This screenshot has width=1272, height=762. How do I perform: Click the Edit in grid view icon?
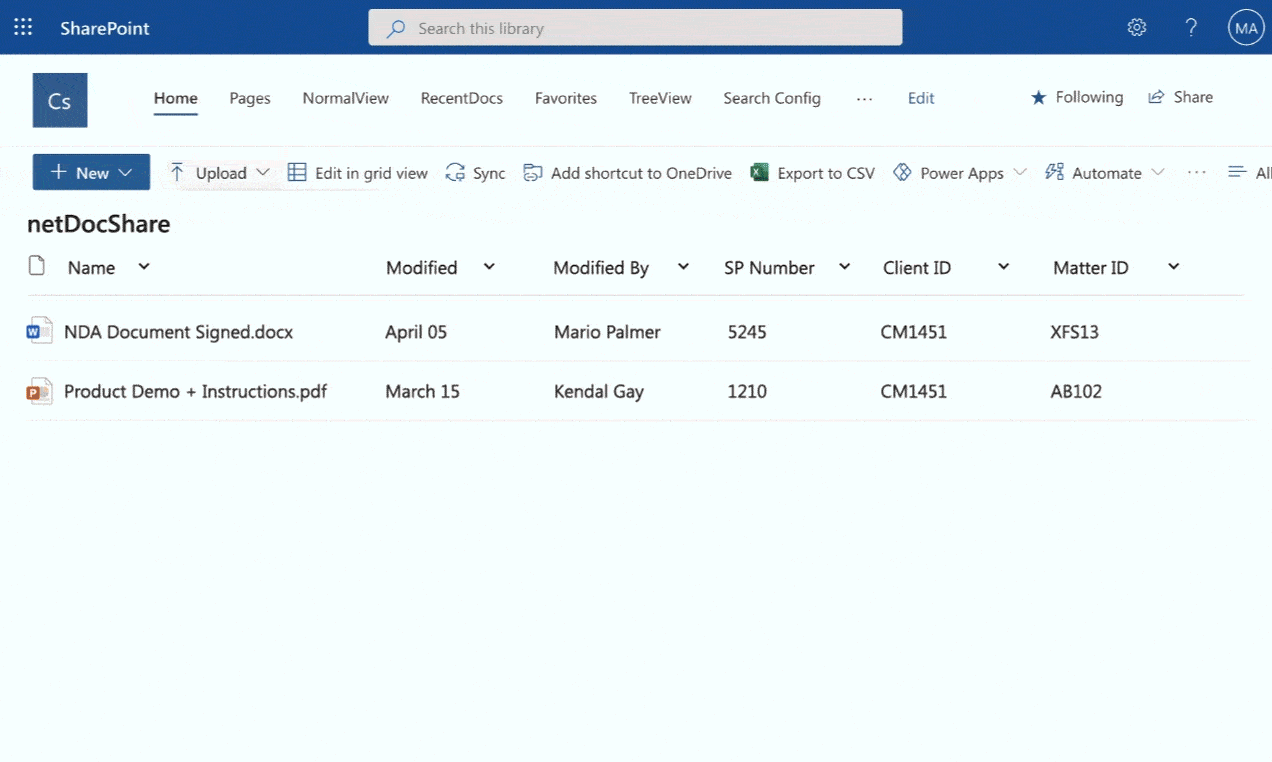[x=297, y=172]
